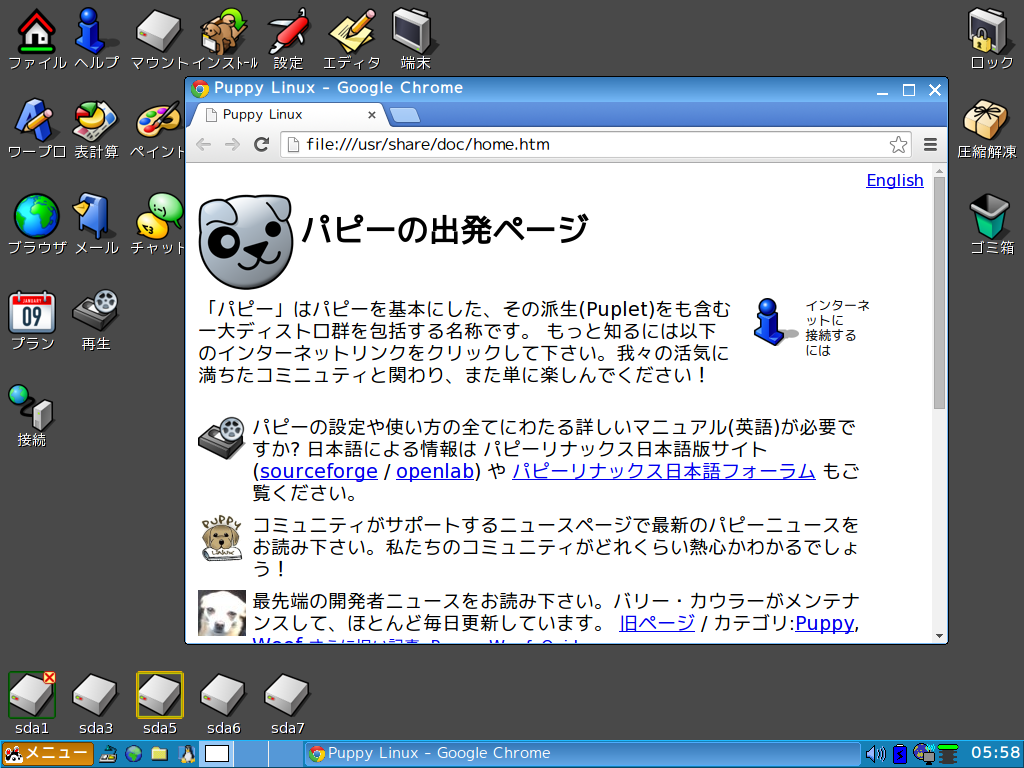The image size is (1024, 768).
Task: Click the volume speaker tray icon
Action: pos(875,754)
